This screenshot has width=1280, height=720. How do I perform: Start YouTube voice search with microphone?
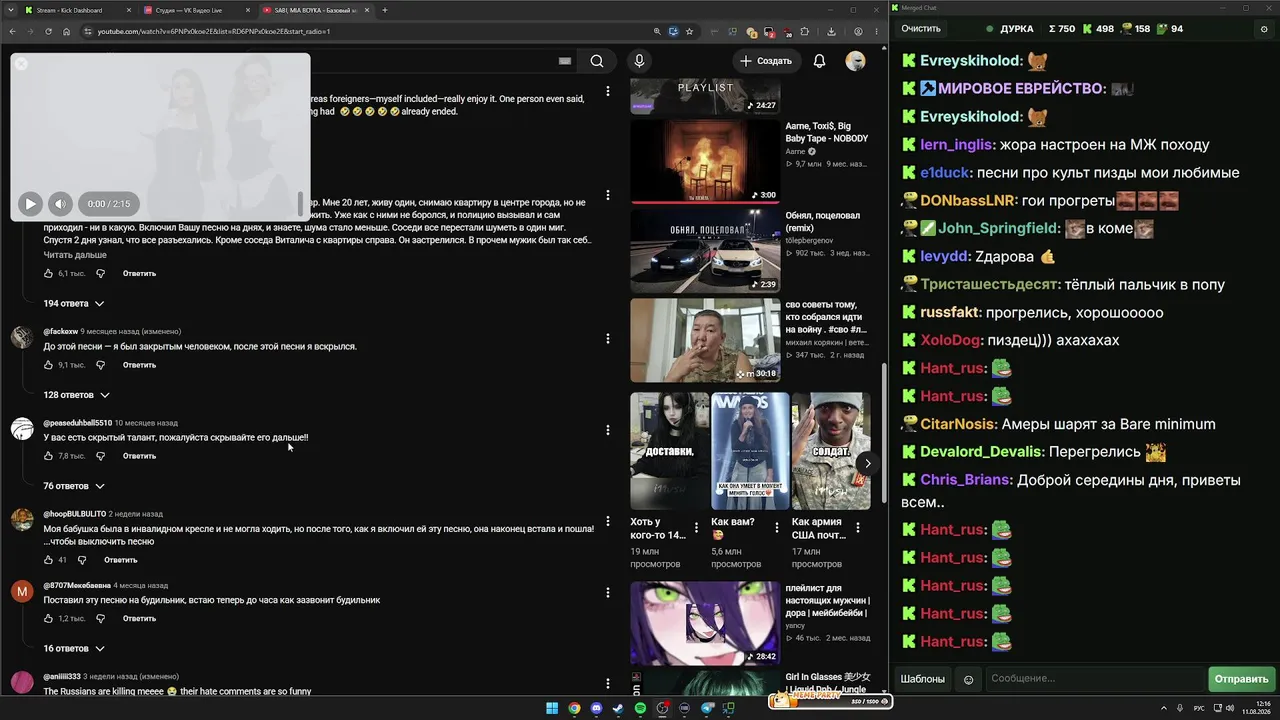coord(639,61)
